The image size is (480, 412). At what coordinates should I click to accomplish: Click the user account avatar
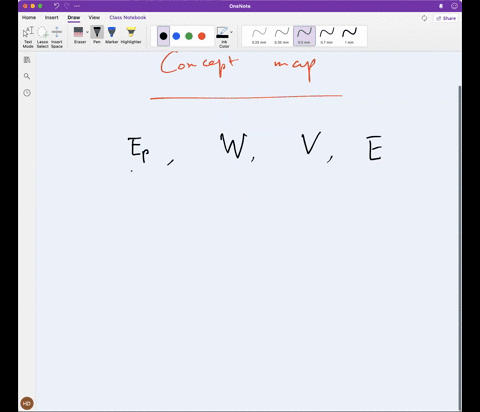click(x=27, y=403)
